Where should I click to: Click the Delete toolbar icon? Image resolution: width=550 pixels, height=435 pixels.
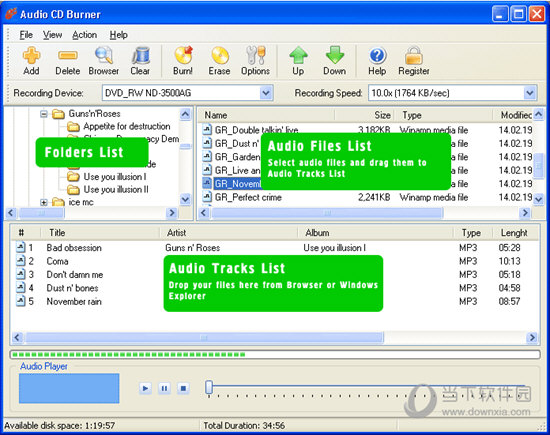pyautogui.click(x=68, y=55)
